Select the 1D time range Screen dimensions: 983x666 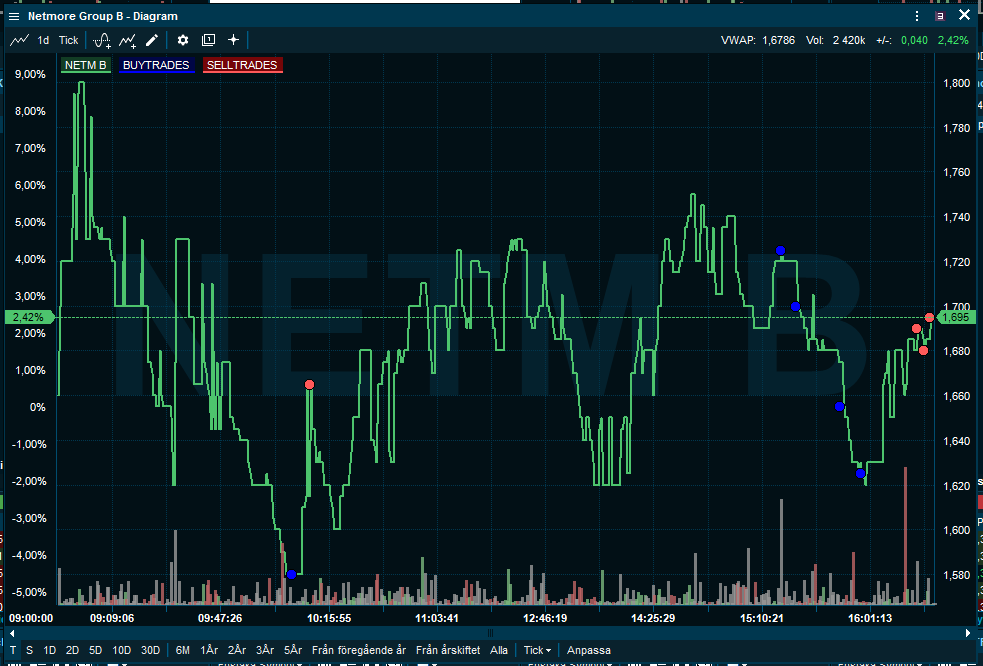(50, 650)
